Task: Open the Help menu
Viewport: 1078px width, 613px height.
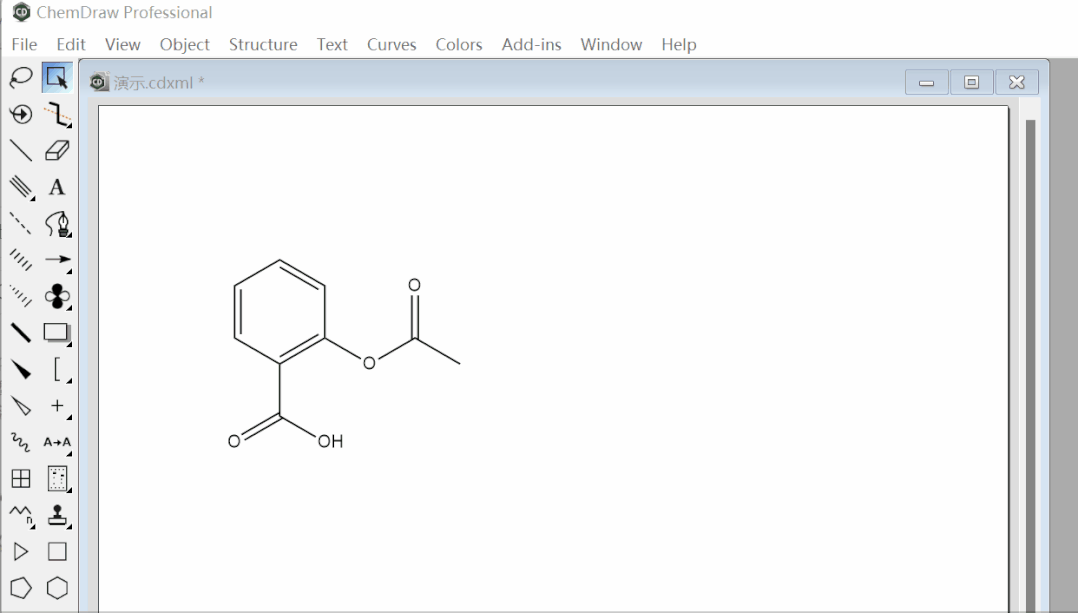Action: pyautogui.click(x=679, y=45)
